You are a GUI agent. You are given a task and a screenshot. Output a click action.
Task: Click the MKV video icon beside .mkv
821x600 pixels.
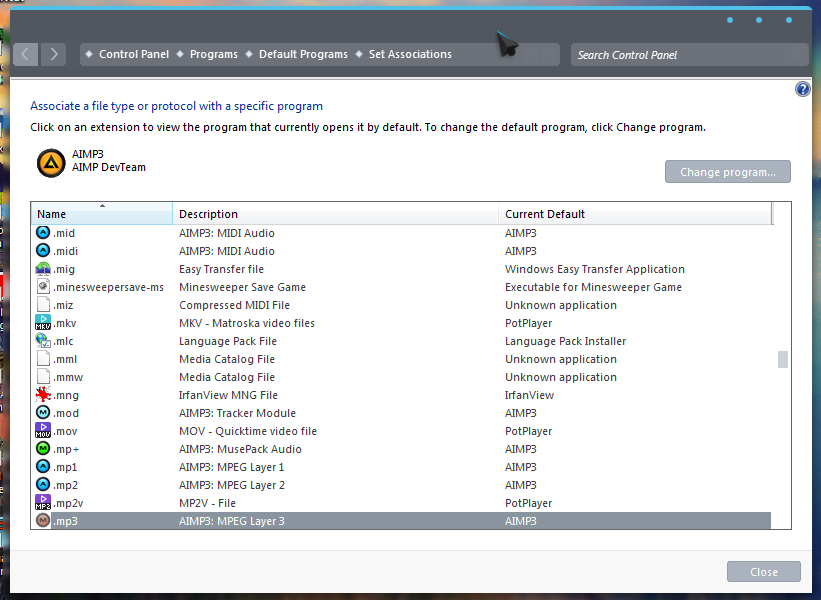[43, 323]
